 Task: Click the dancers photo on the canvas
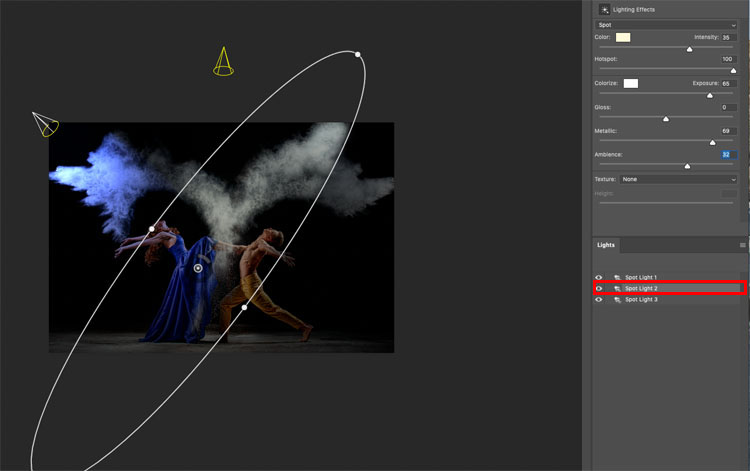coord(221,238)
